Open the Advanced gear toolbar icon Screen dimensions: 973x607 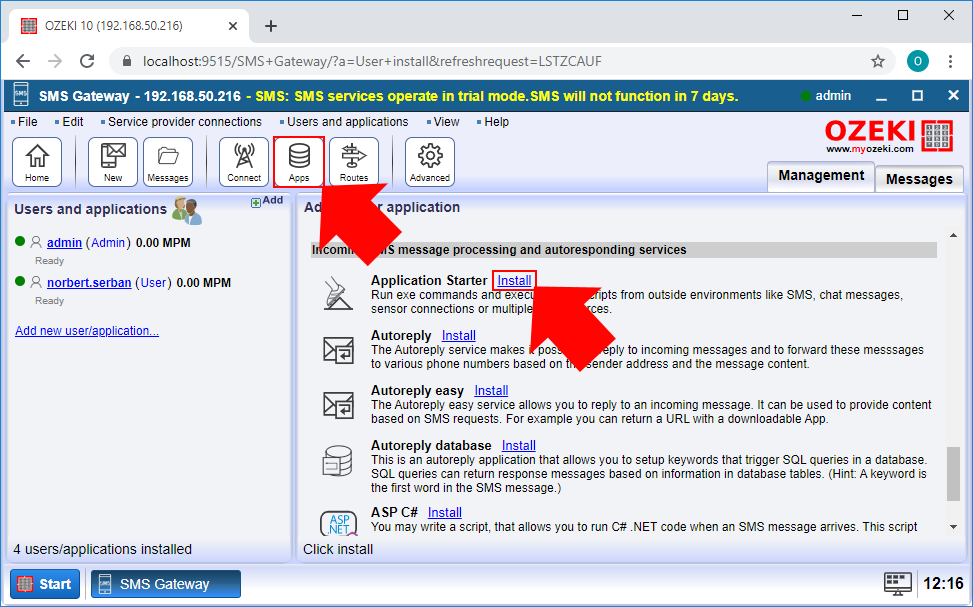coord(429,161)
